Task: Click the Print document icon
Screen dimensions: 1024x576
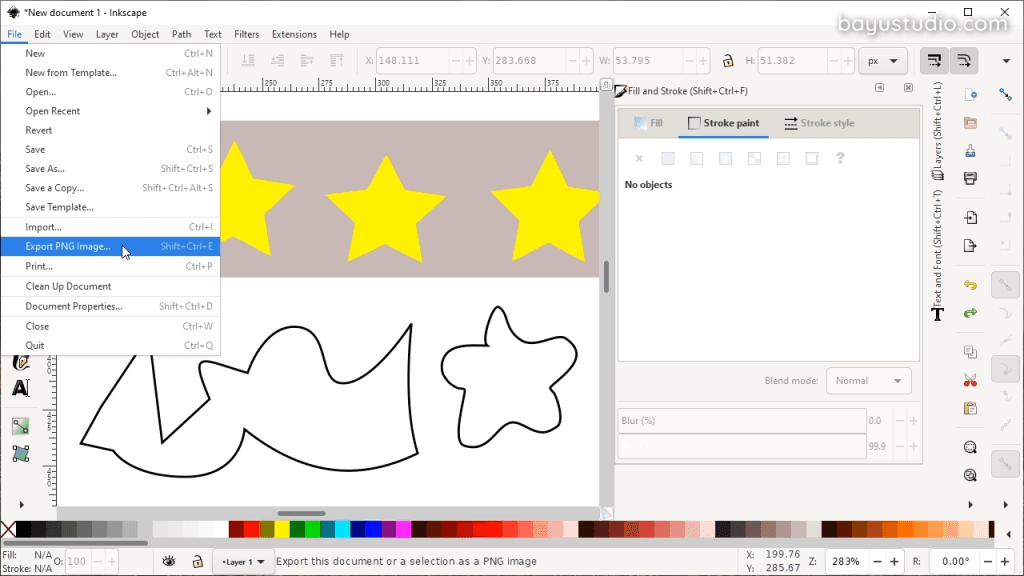Action: [x=969, y=179]
